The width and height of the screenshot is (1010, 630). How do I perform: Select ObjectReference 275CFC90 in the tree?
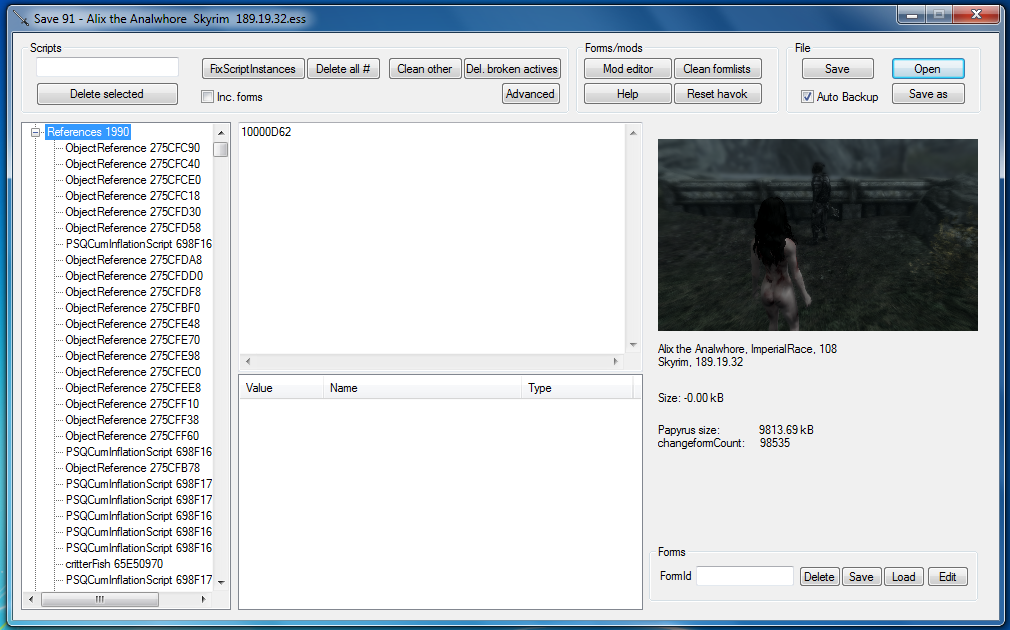[x=132, y=148]
